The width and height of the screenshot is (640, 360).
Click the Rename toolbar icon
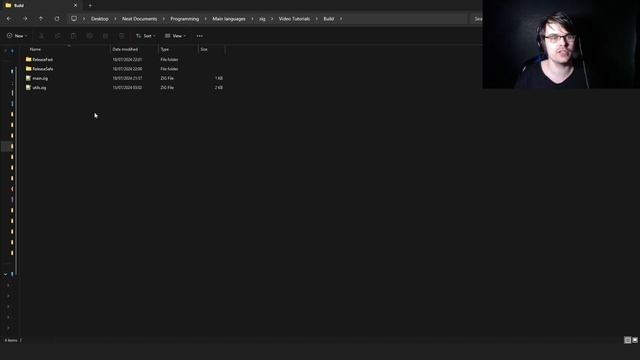point(89,36)
